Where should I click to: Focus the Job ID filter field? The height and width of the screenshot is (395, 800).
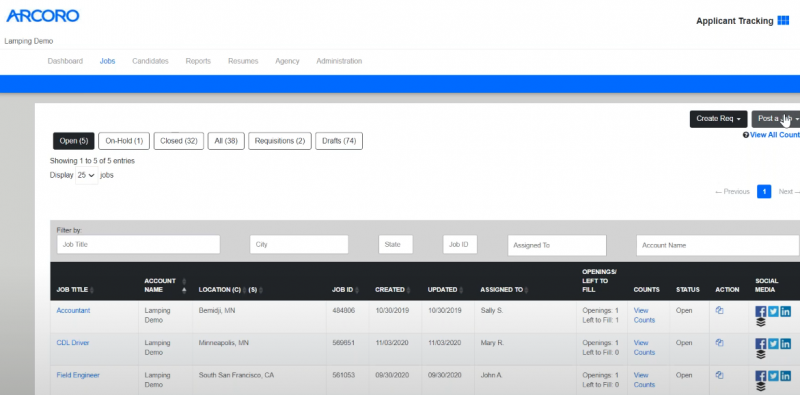pyautogui.click(x=460, y=244)
